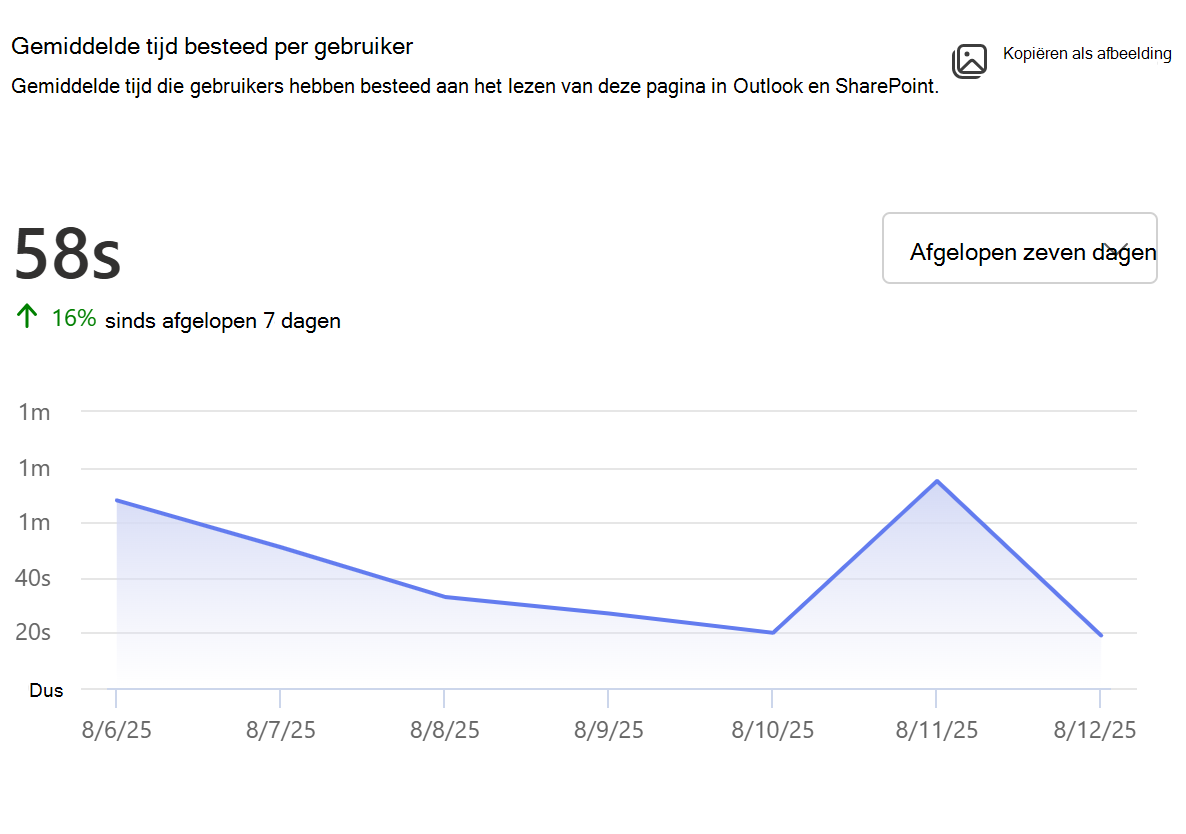Select the 8/11/25 date label
1186x834 pixels.
point(936,730)
